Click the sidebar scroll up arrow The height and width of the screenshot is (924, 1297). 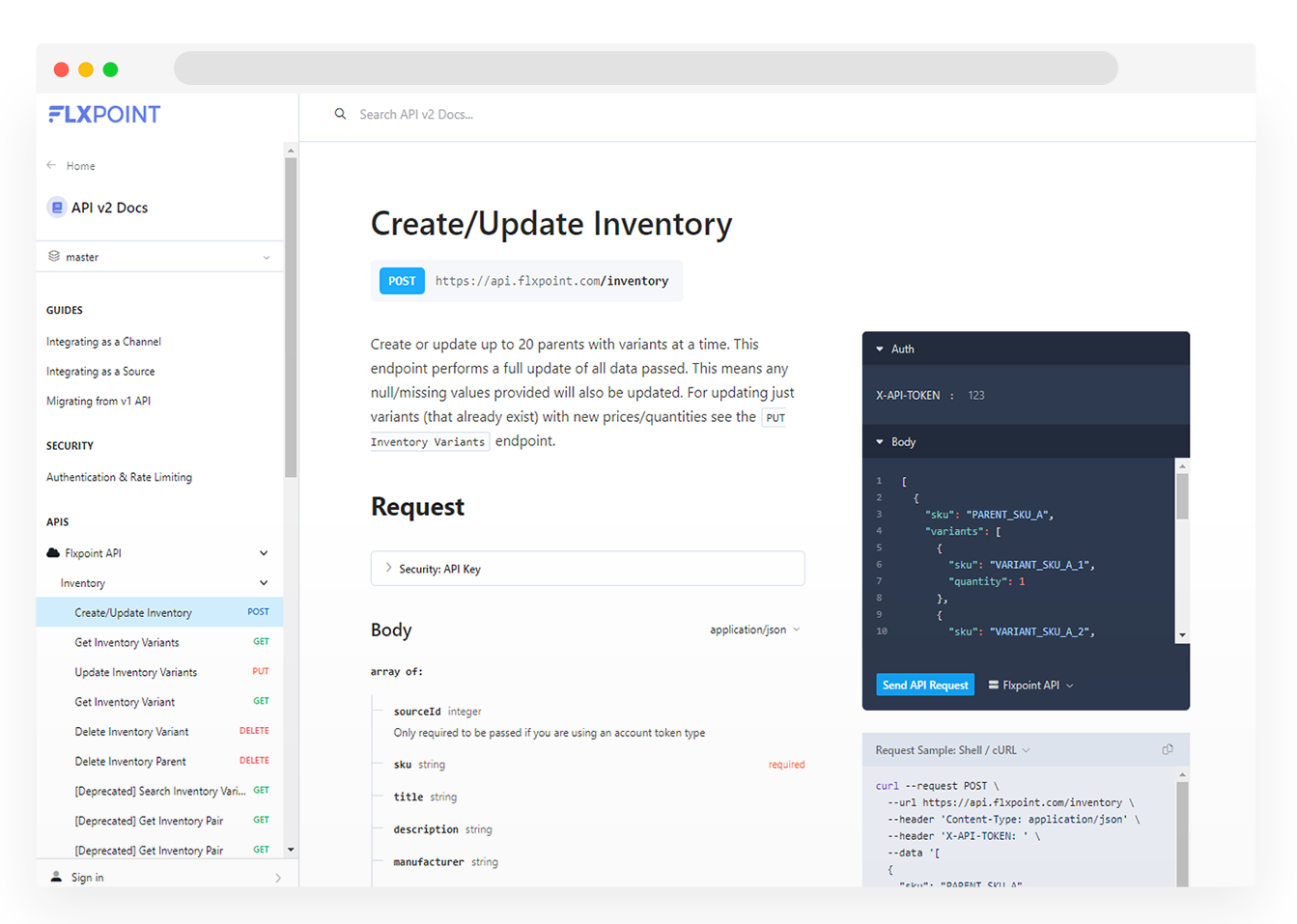coord(291,151)
